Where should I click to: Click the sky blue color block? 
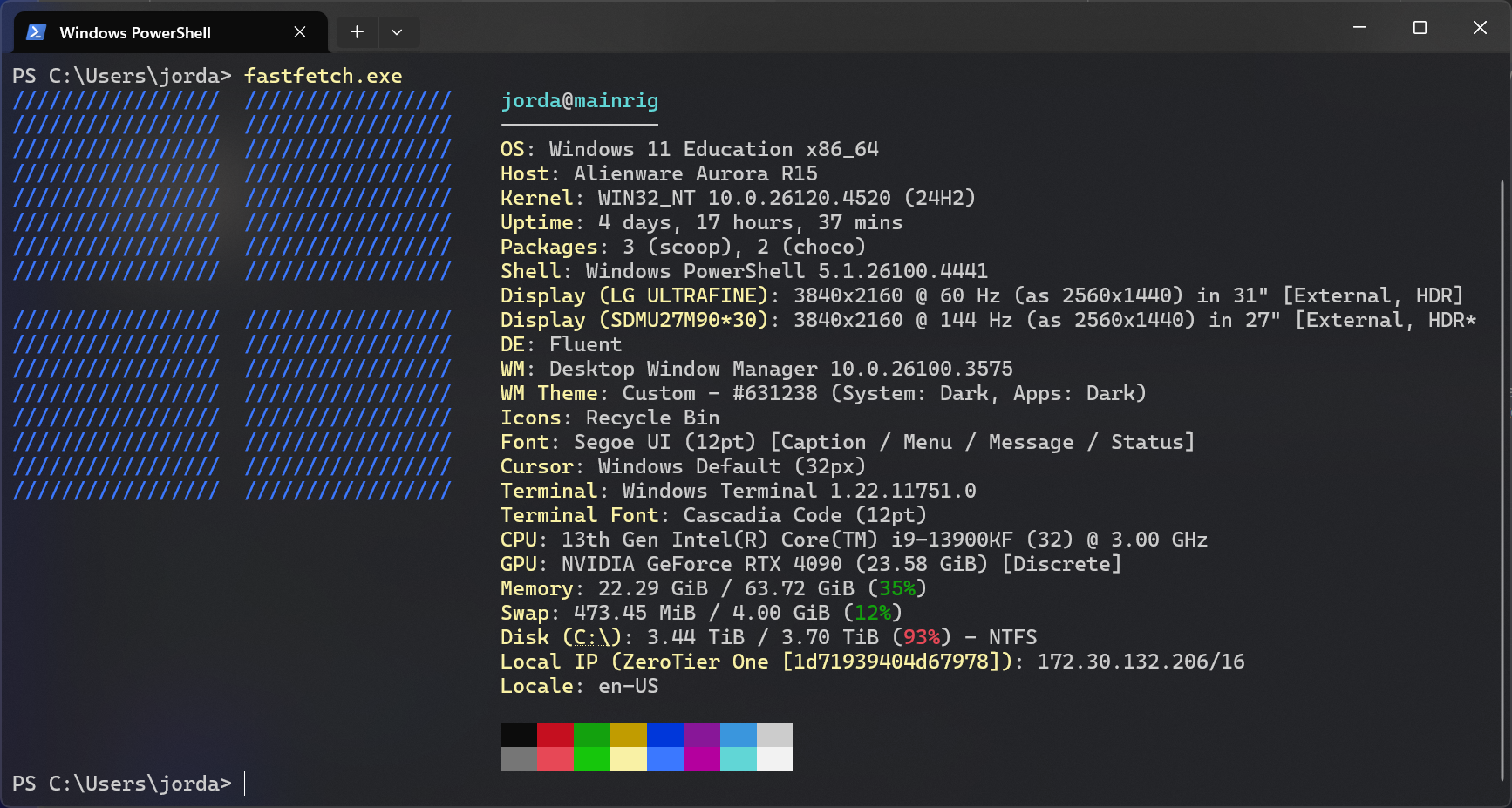click(739, 735)
